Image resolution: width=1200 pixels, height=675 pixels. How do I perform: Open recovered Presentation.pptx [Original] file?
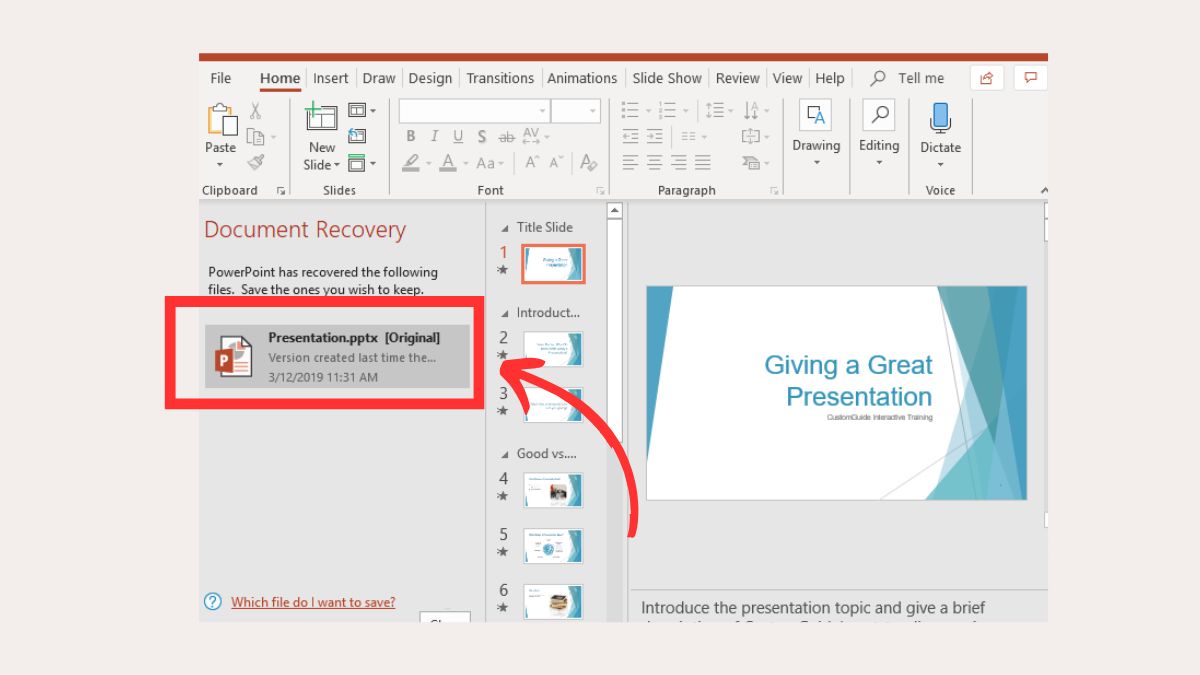pyautogui.click(x=337, y=356)
